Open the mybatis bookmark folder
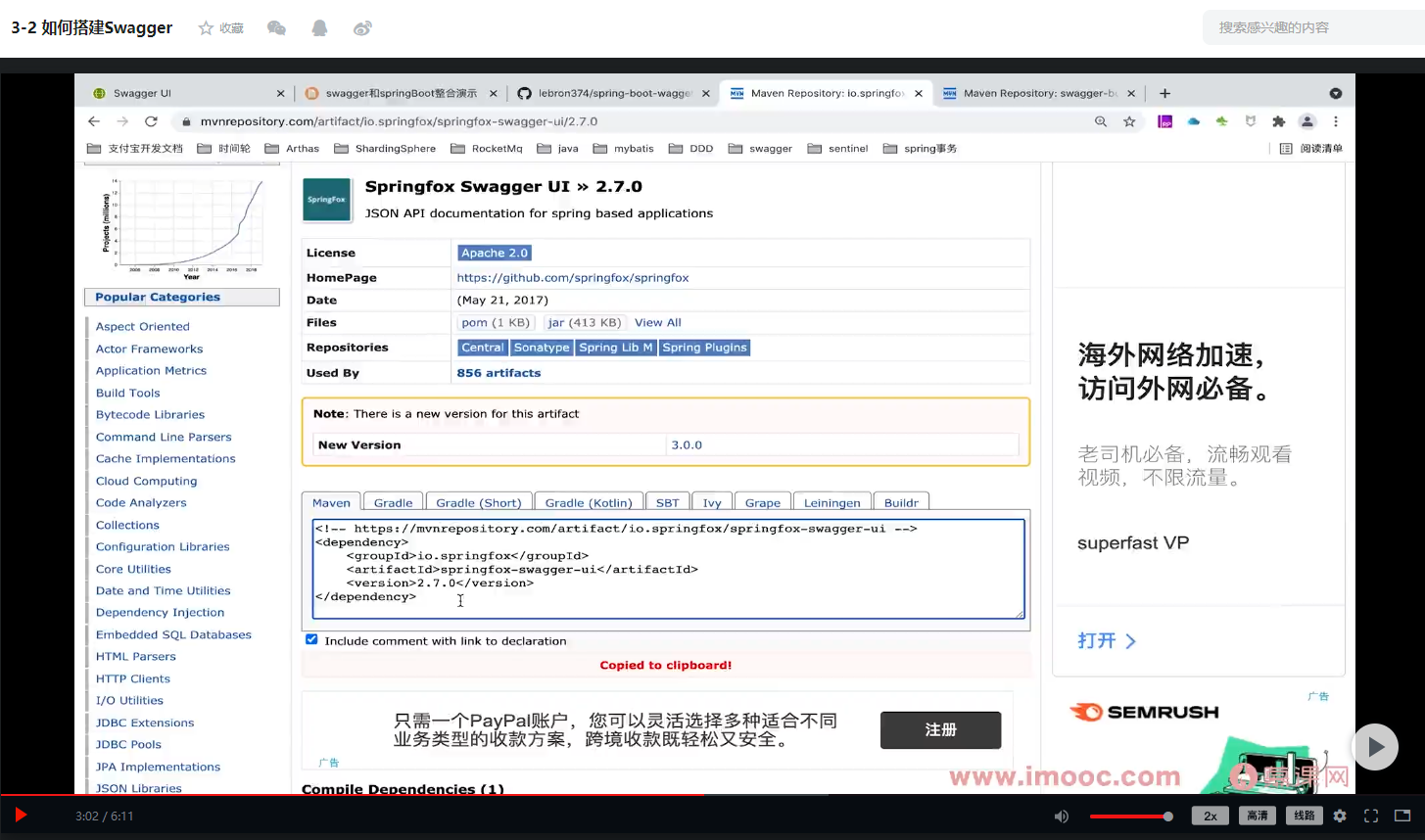Screen dimensions: 1425x840 623,149
